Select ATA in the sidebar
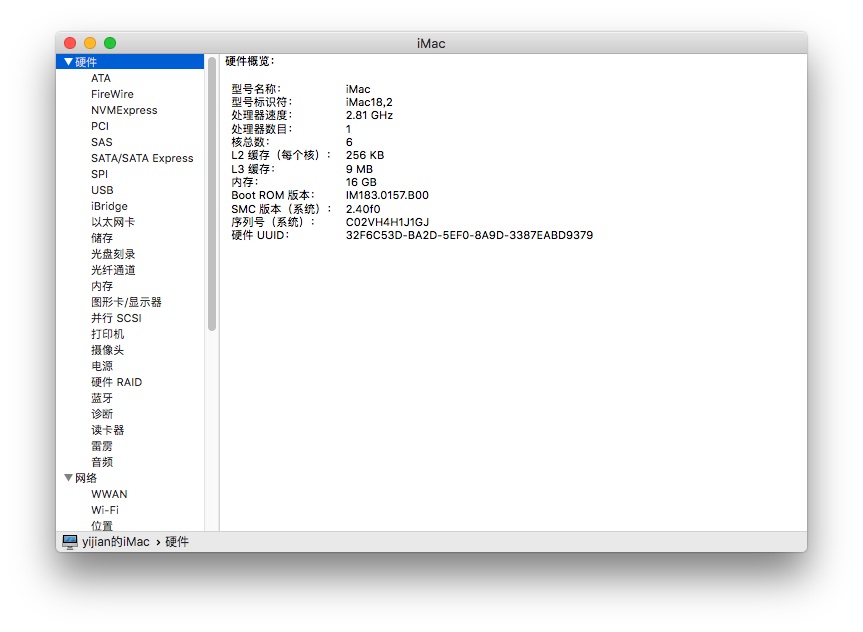863x632 pixels. (x=101, y=78)
